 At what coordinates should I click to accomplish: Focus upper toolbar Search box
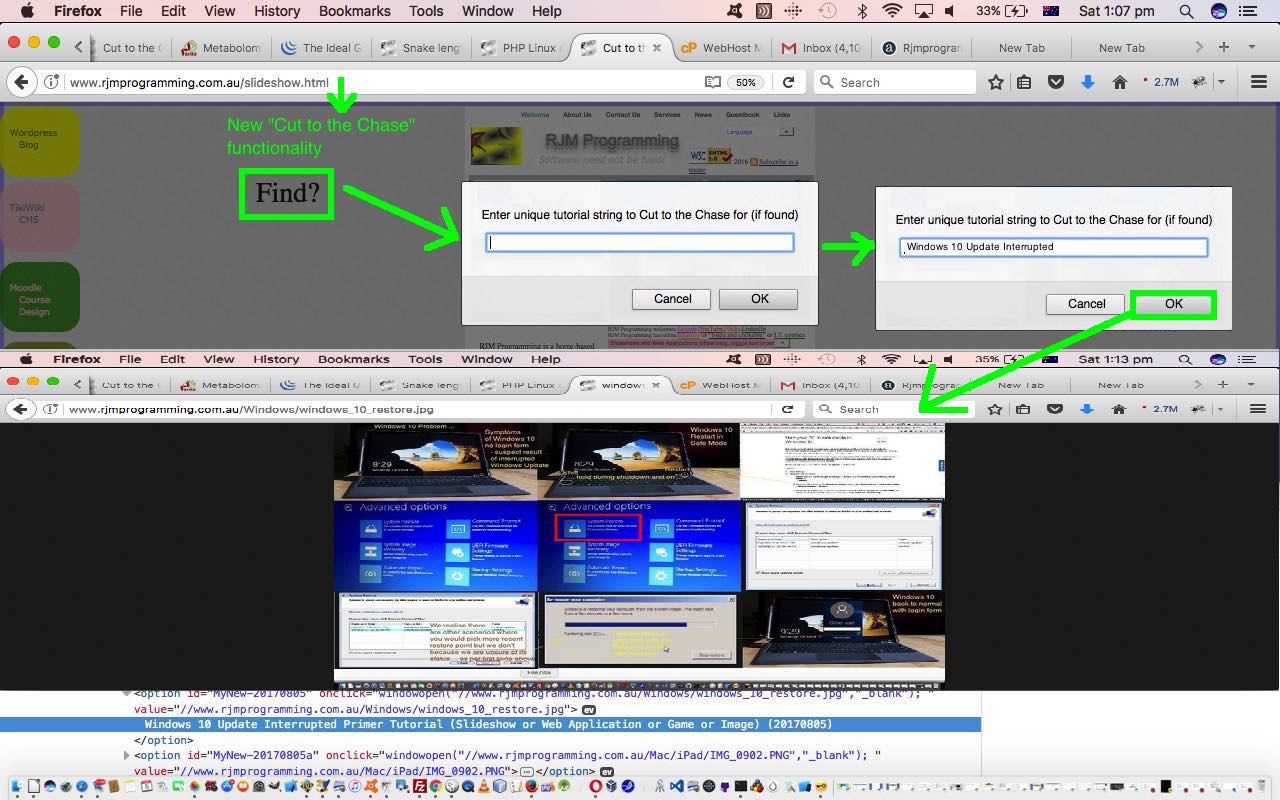click(x=895, y=82)
